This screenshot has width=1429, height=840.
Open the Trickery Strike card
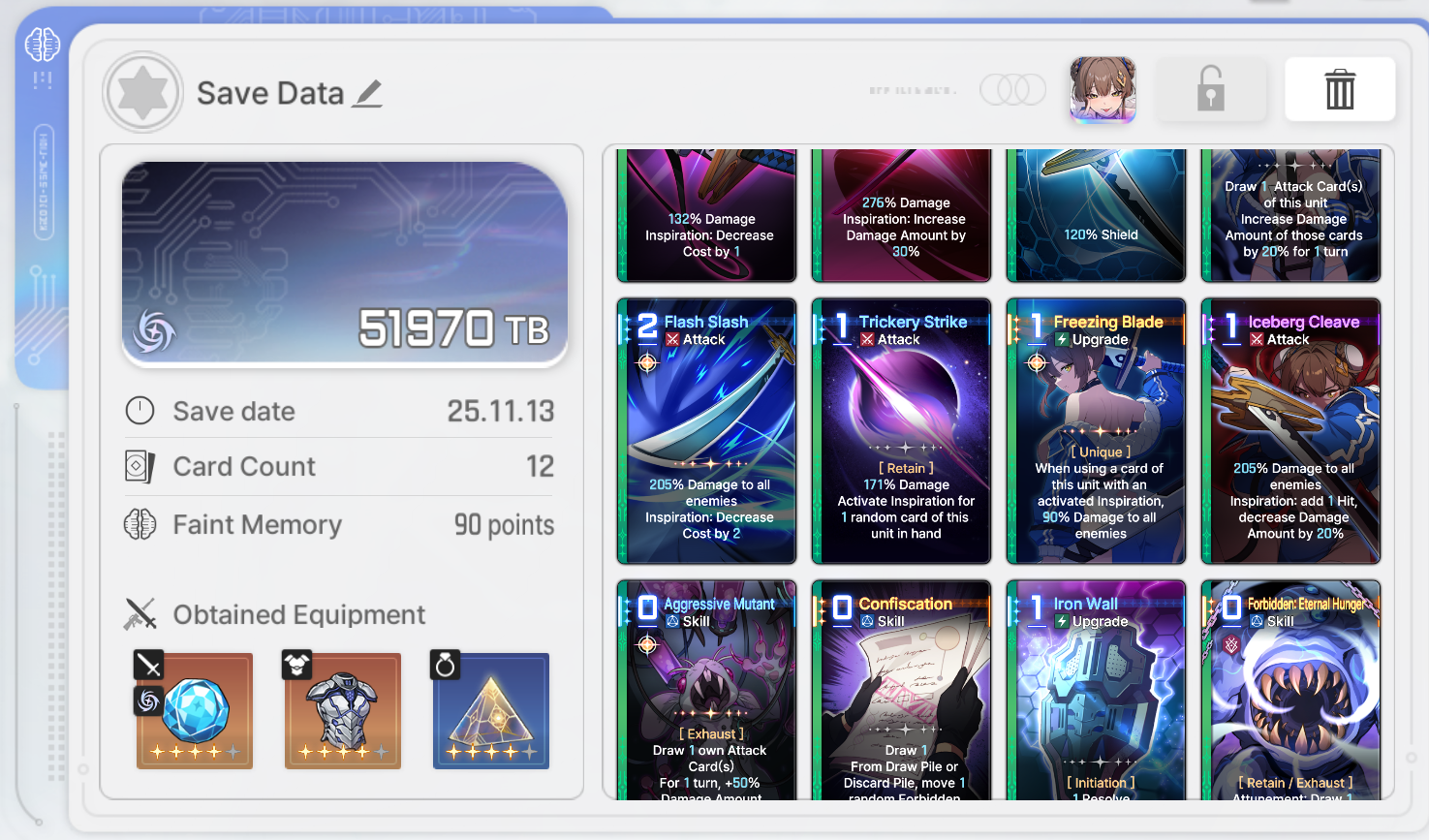902,431
